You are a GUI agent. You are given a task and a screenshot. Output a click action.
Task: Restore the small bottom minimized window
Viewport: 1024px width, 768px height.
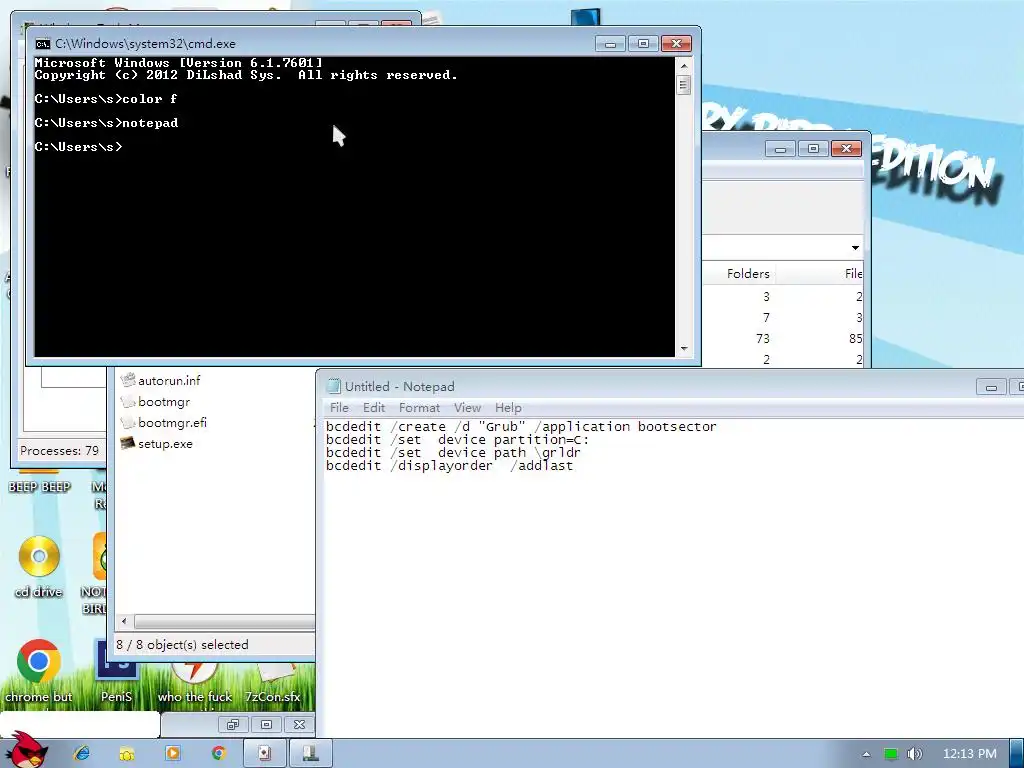pos(233,724)
